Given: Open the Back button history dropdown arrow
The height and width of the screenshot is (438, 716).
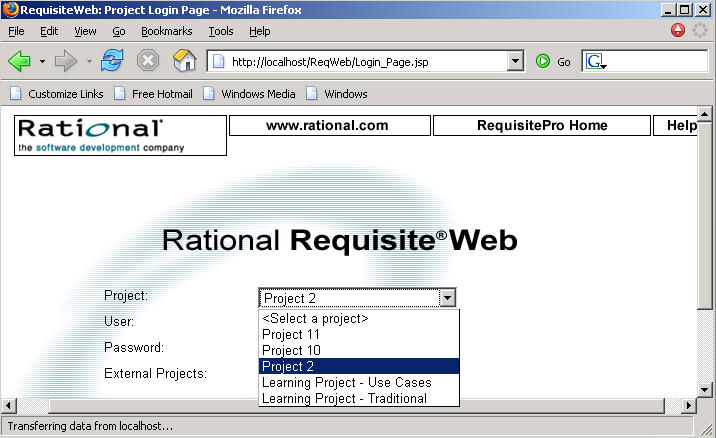Looking at the screenshot, I should click(42, 61).
